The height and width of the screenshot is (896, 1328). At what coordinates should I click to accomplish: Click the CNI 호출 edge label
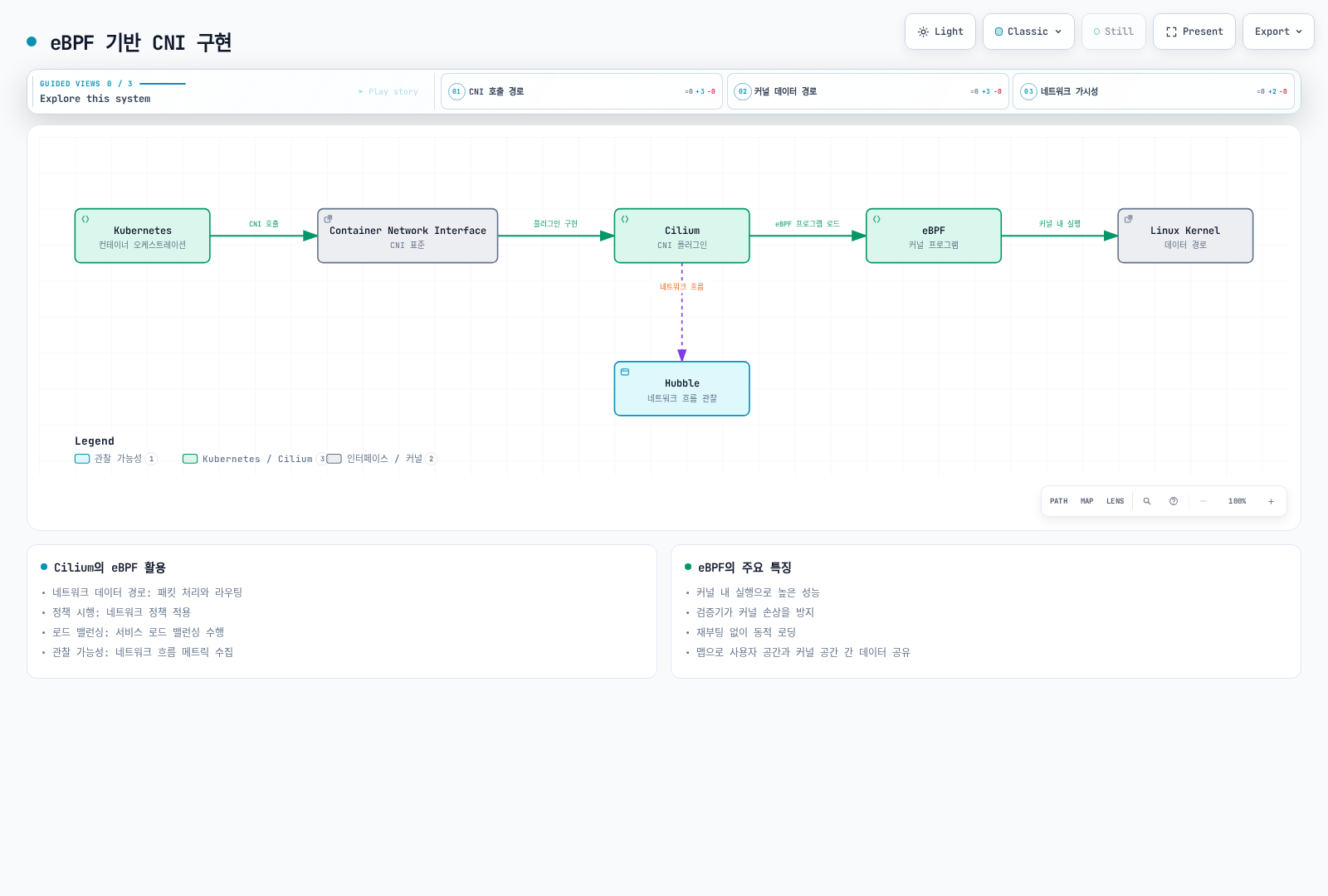tap(264, 224)
